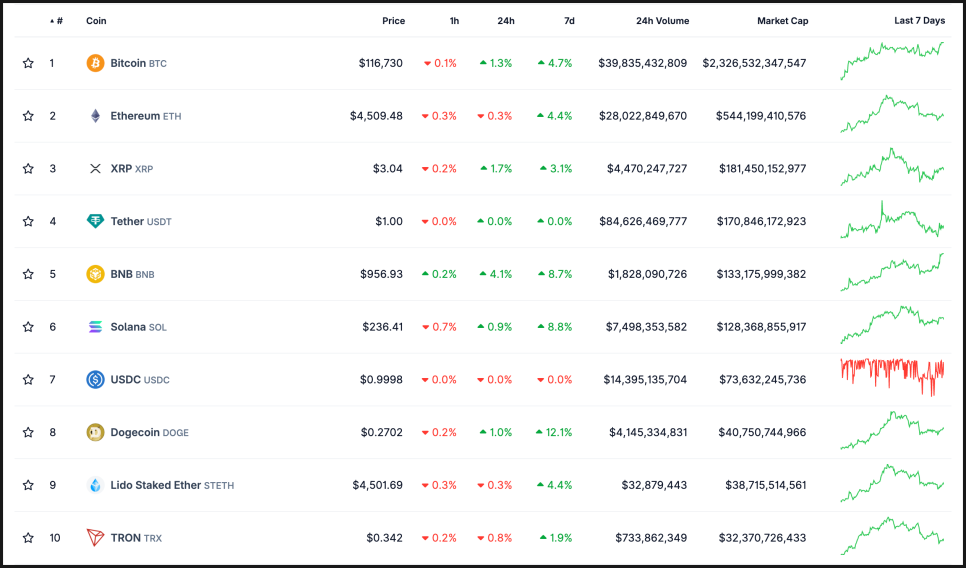Open the Lido Staked Ether STETH link
This screenshot has height=568, width=966.
(172, 485)
